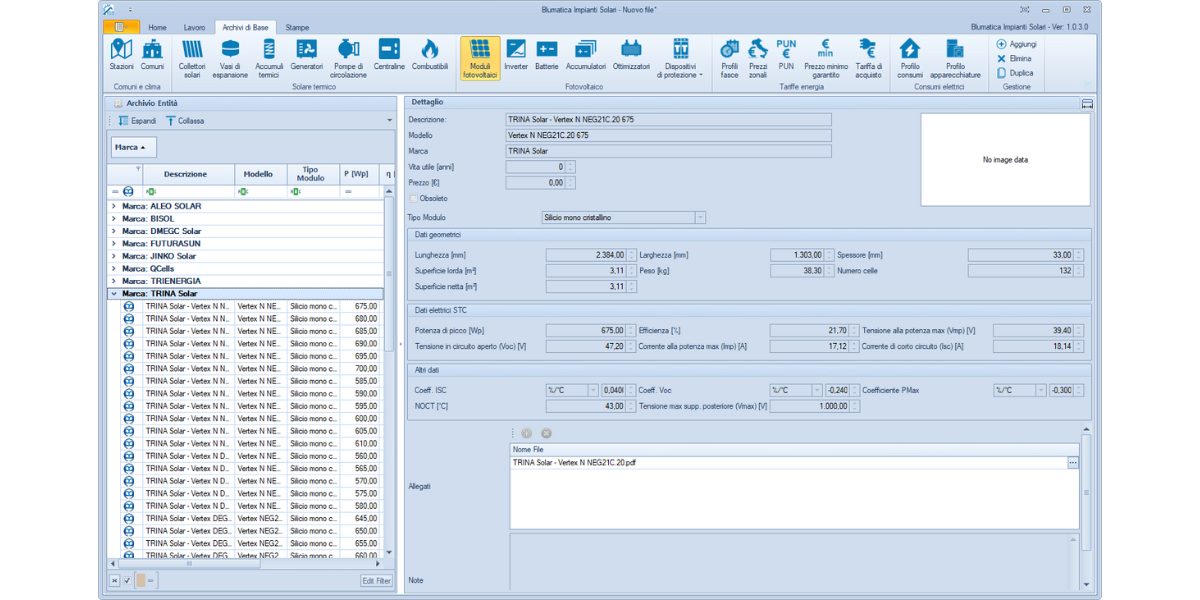The height and width of the screenshot is (600, 1200).
Task: Select the Archivi di Base tab
Action: pyautogui.click(x=245, y=27)
